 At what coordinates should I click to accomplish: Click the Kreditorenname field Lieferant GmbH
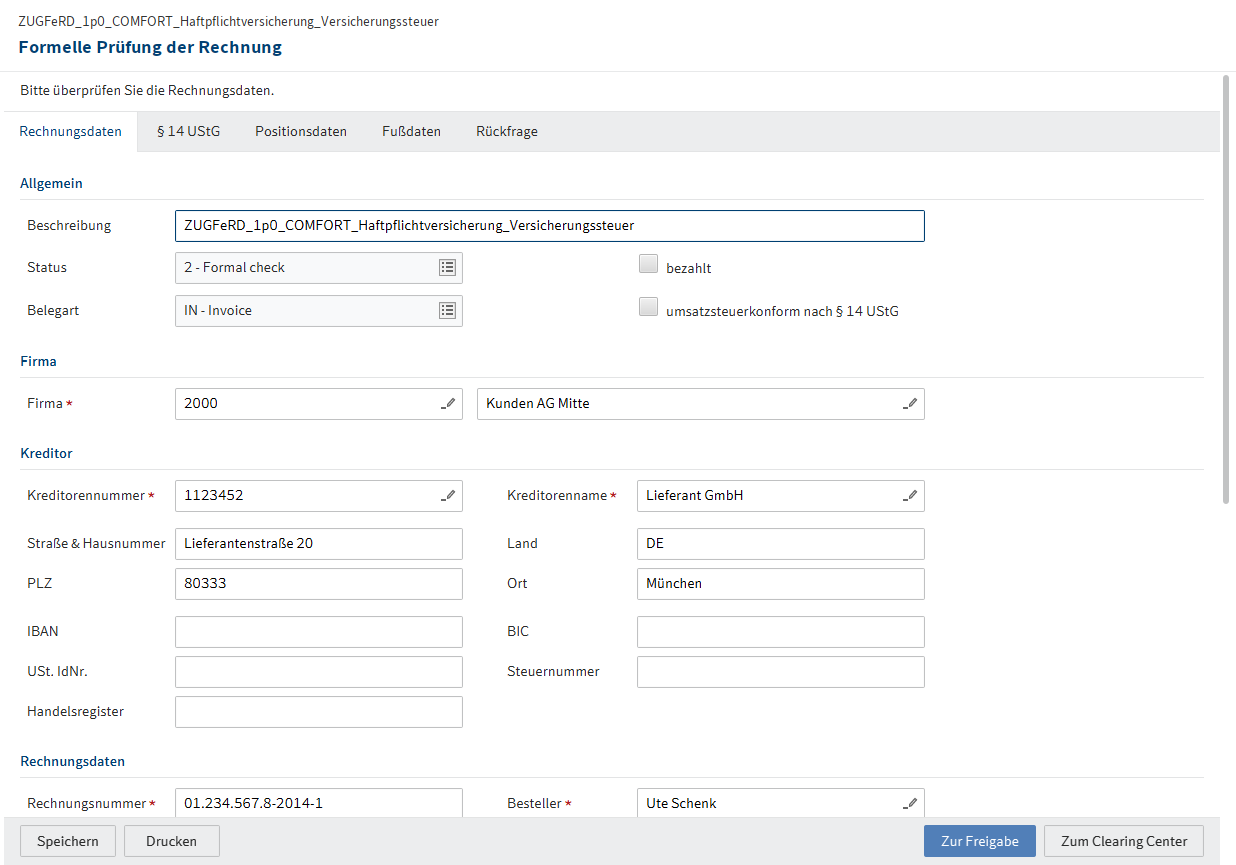click(781, 496)
